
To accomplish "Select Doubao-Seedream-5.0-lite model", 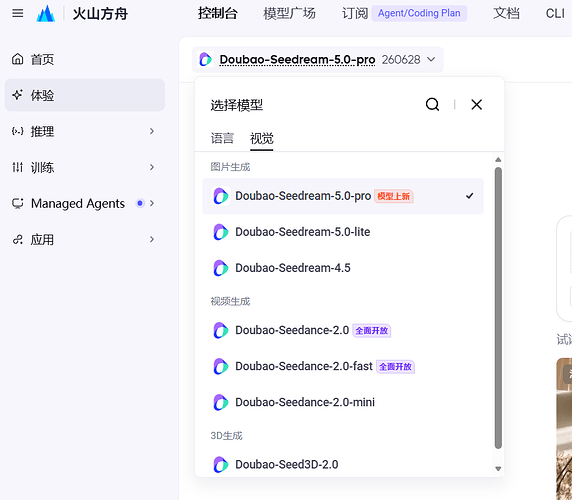I will pos(343,232).
